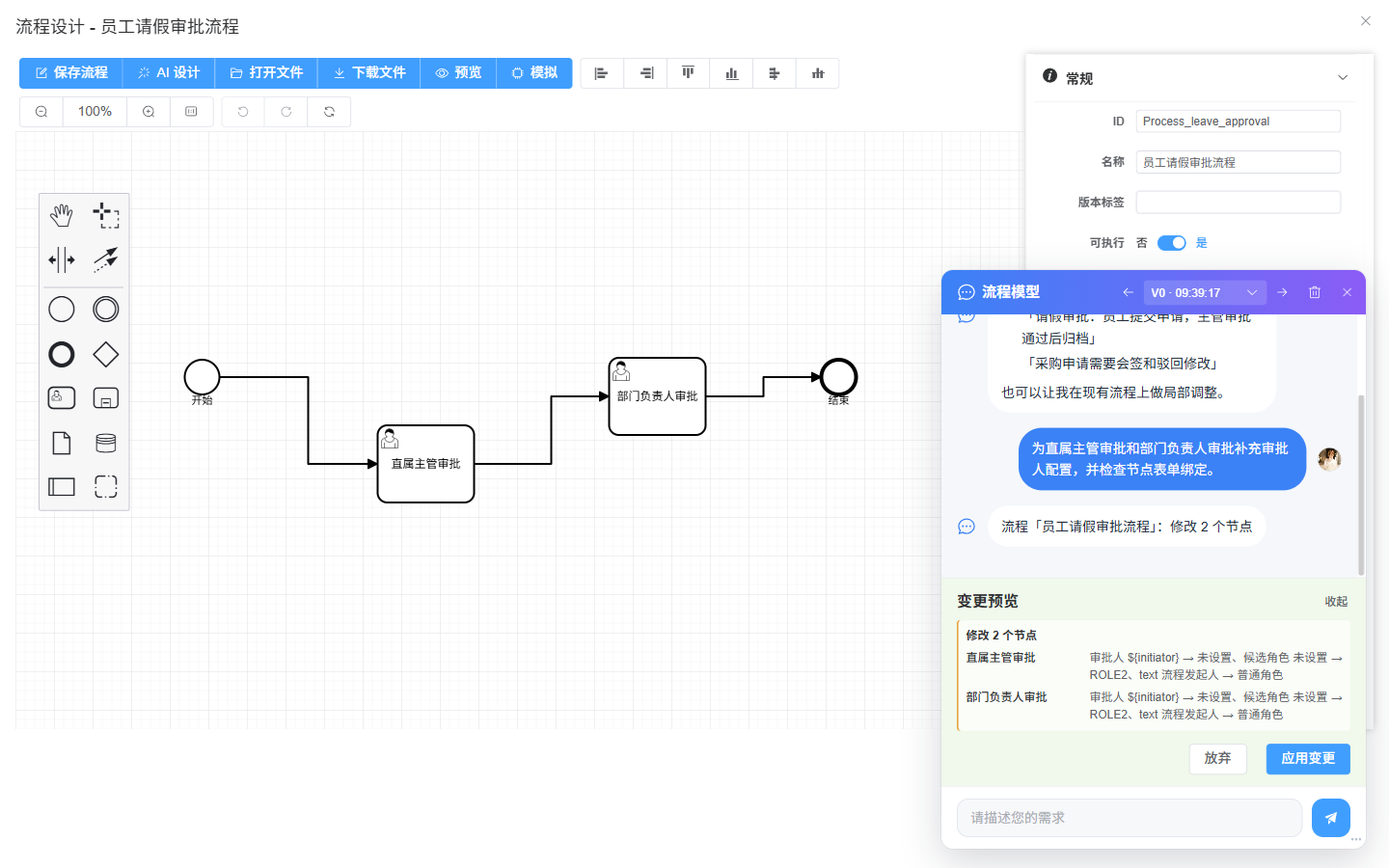Select the 结束 end event on canvas
Image resolution: width=1389 pixels, height=868 pixels.
pos(839,377)
